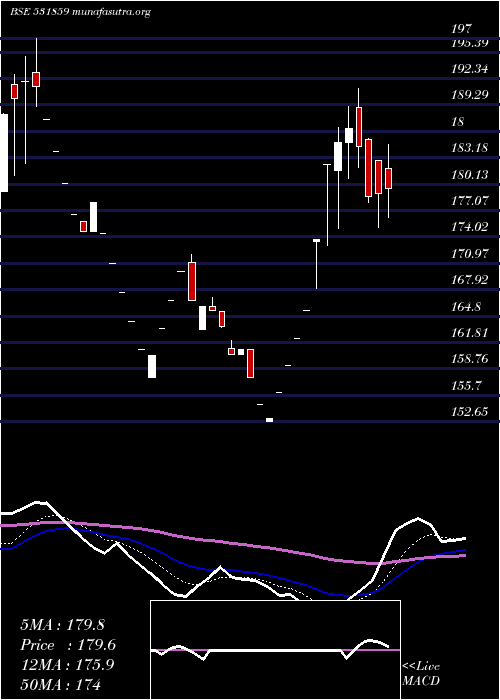Image resolution: width=500 pixels, height=700 pixels.
Task: Click the 5MA : 179.8 readout
Action: point(62,625)
